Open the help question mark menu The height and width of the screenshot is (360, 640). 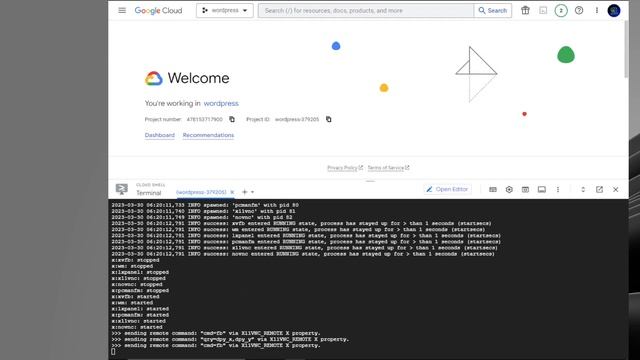click(579, 11)
